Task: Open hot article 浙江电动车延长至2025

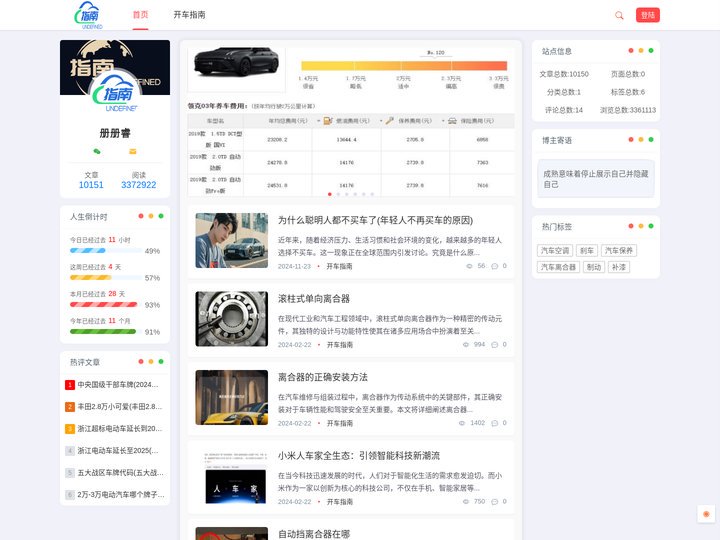Action: (118, 450)
